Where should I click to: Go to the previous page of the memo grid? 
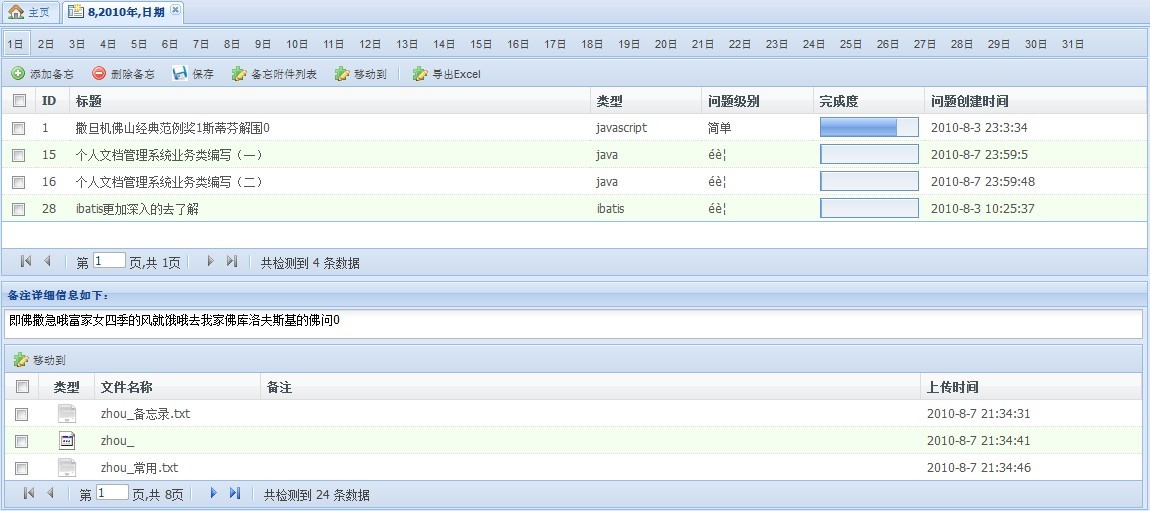click(47, 261)
